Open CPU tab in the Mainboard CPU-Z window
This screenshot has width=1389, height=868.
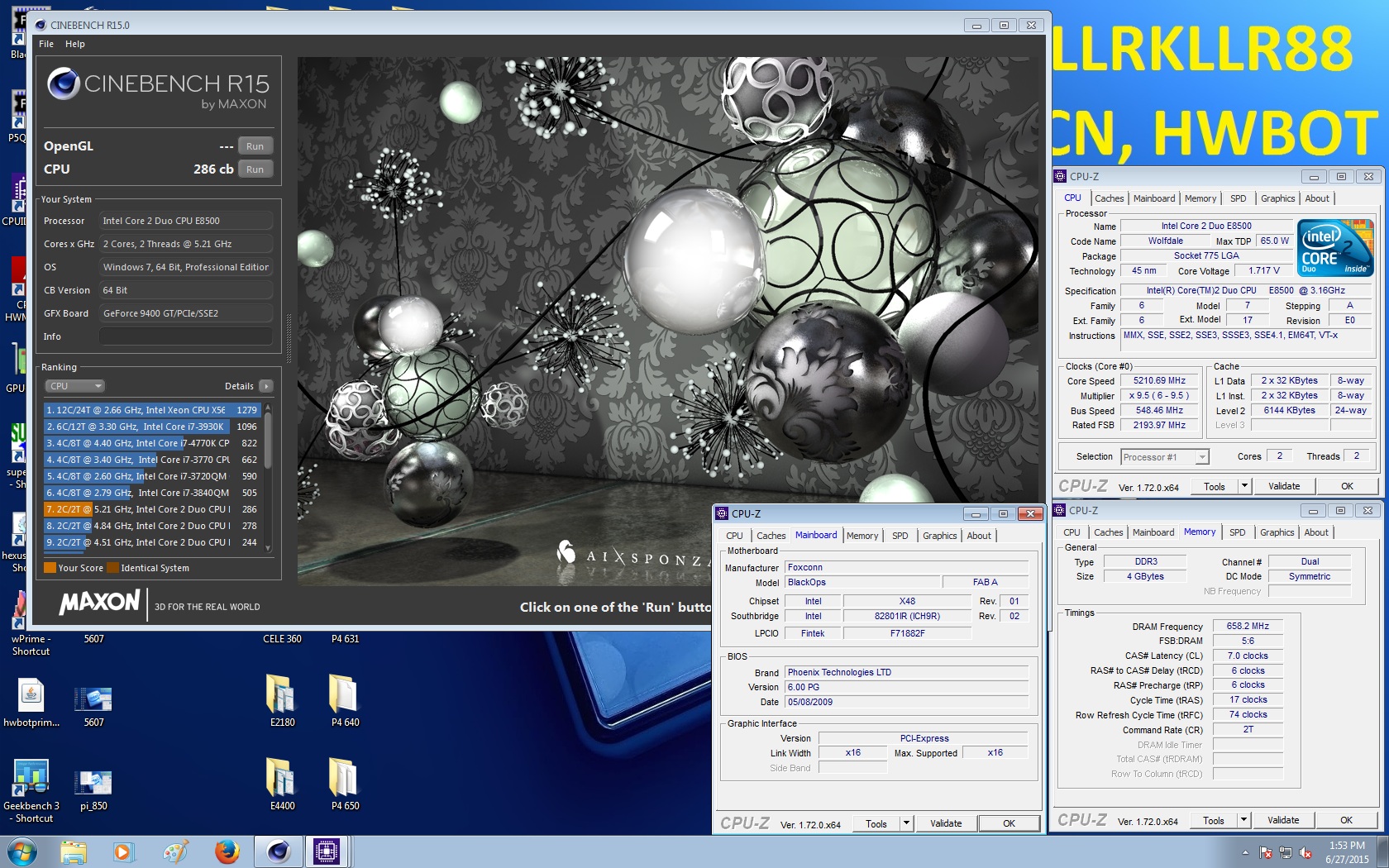point(734,536)
